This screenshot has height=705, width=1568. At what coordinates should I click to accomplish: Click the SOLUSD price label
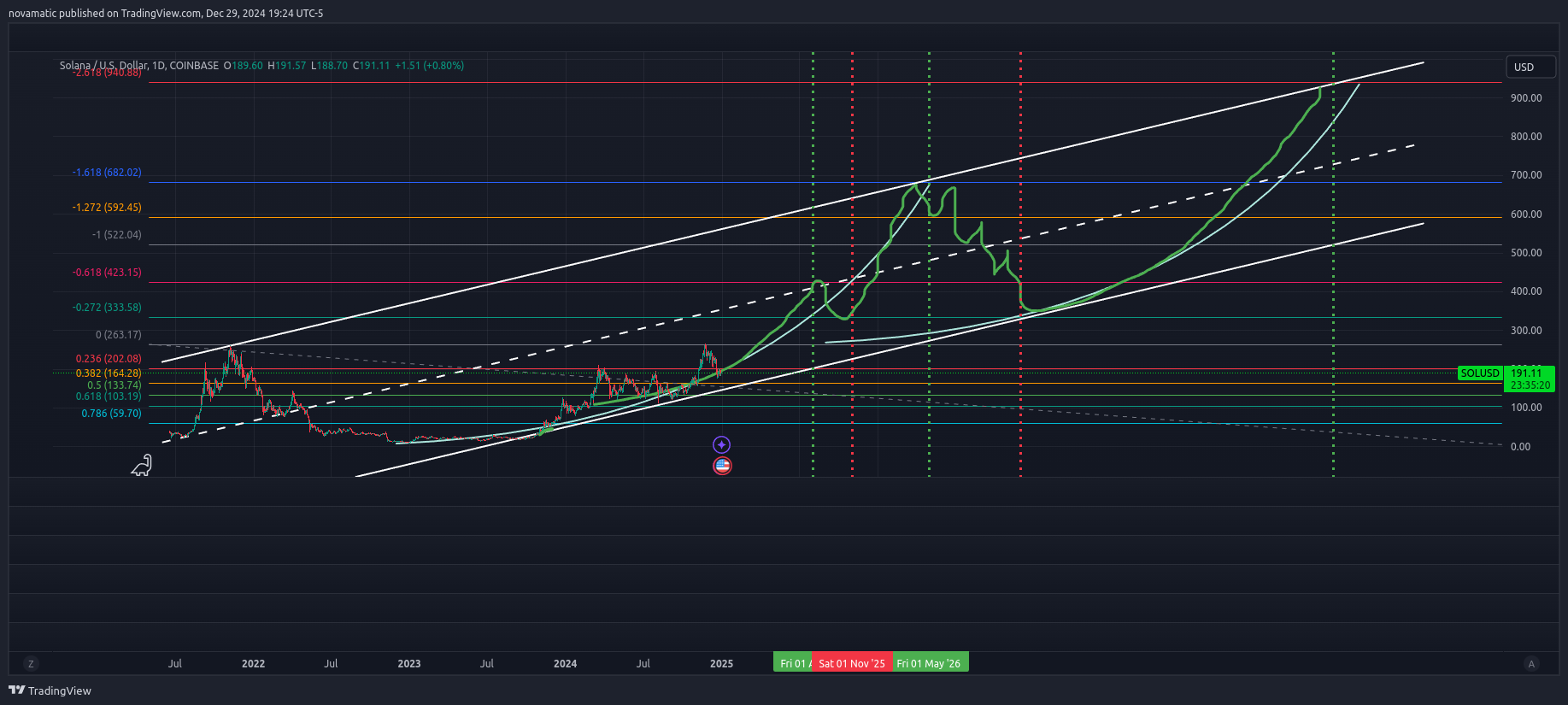(1480, 373)
